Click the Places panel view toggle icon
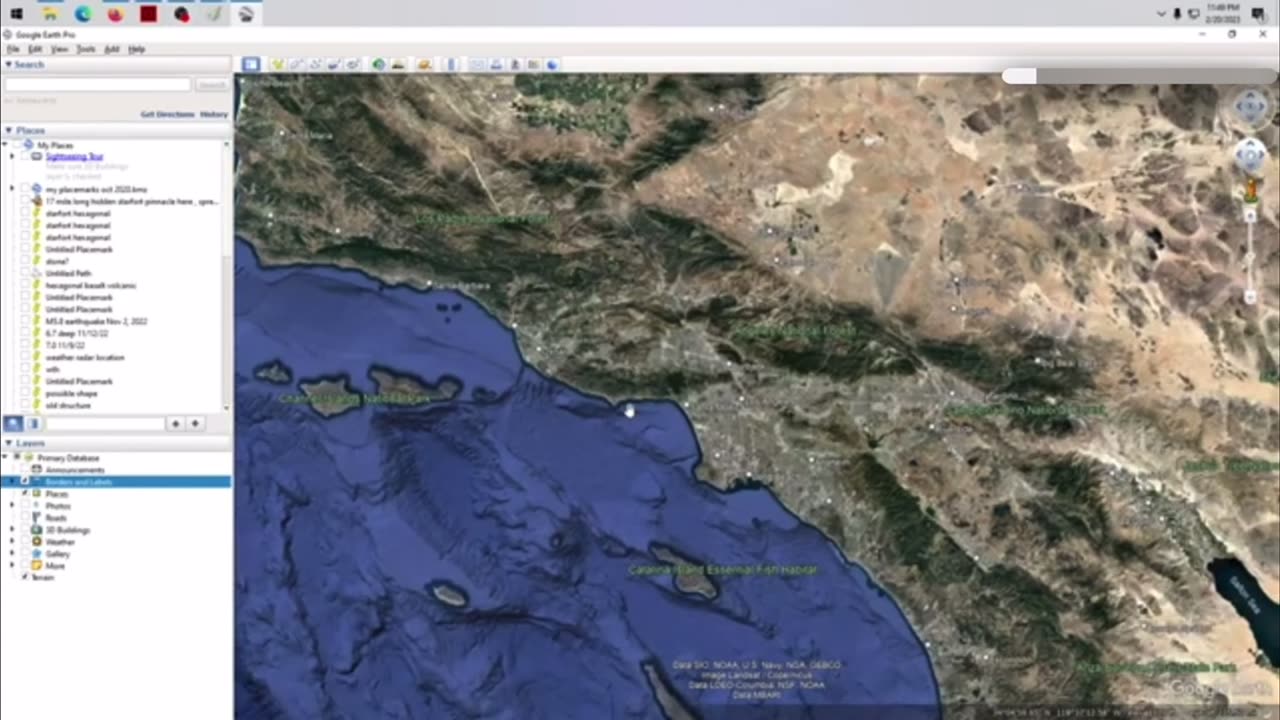 [x=33, y=424]
